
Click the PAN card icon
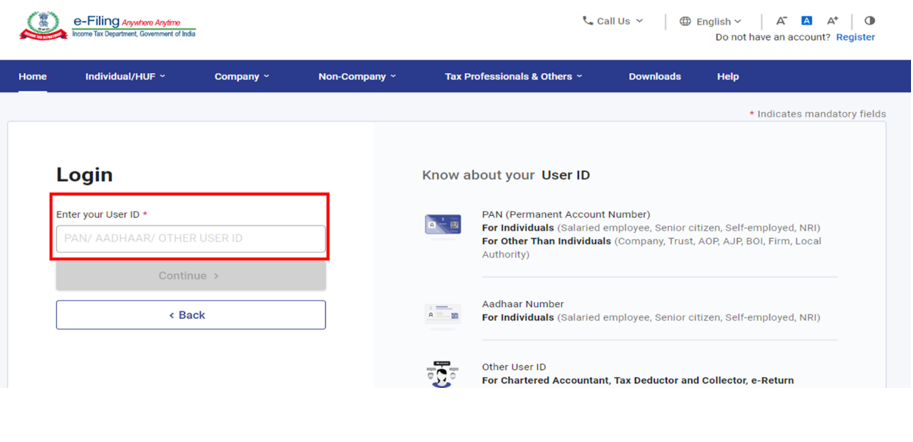442,225
